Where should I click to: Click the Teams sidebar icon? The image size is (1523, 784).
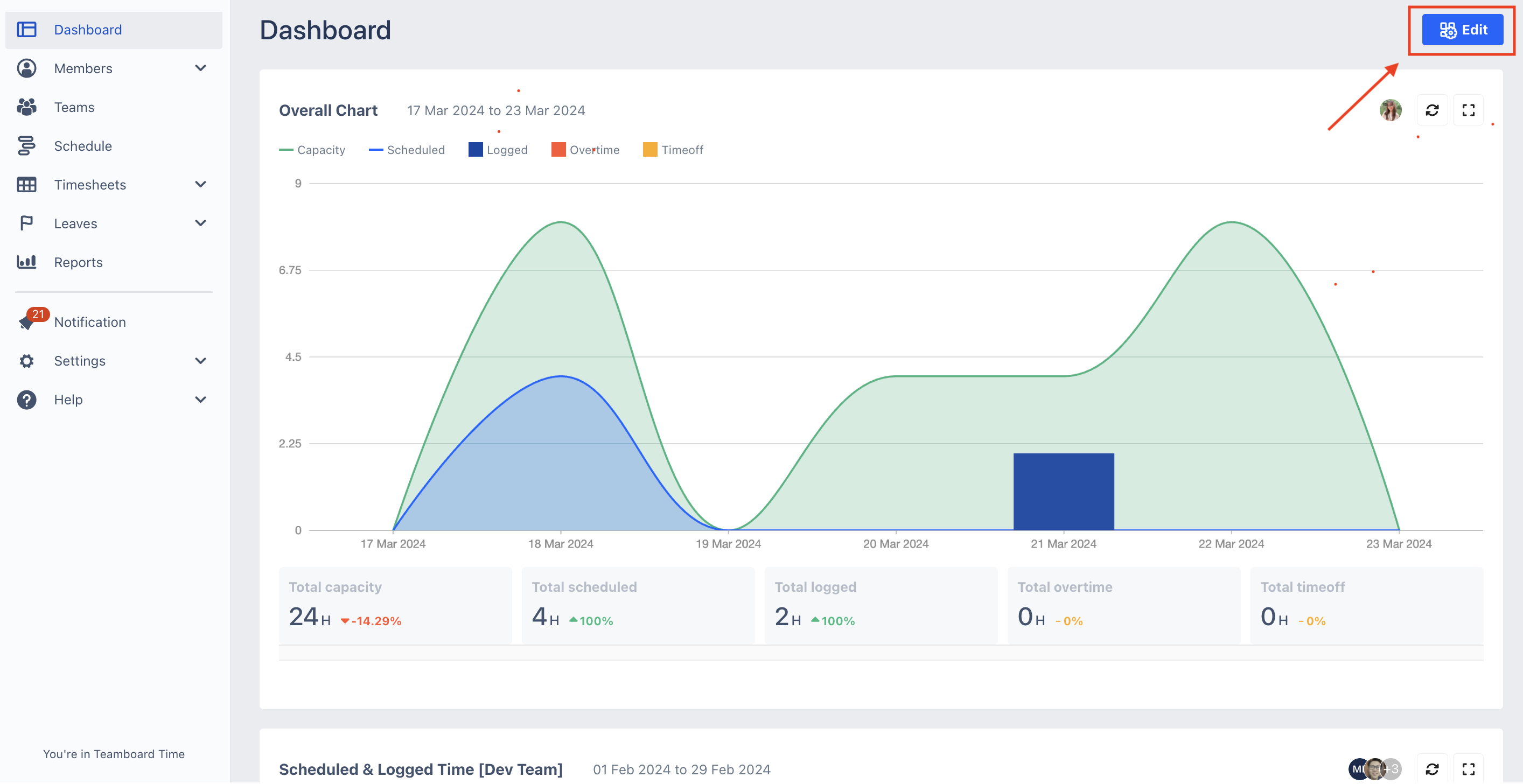[26, 107]
